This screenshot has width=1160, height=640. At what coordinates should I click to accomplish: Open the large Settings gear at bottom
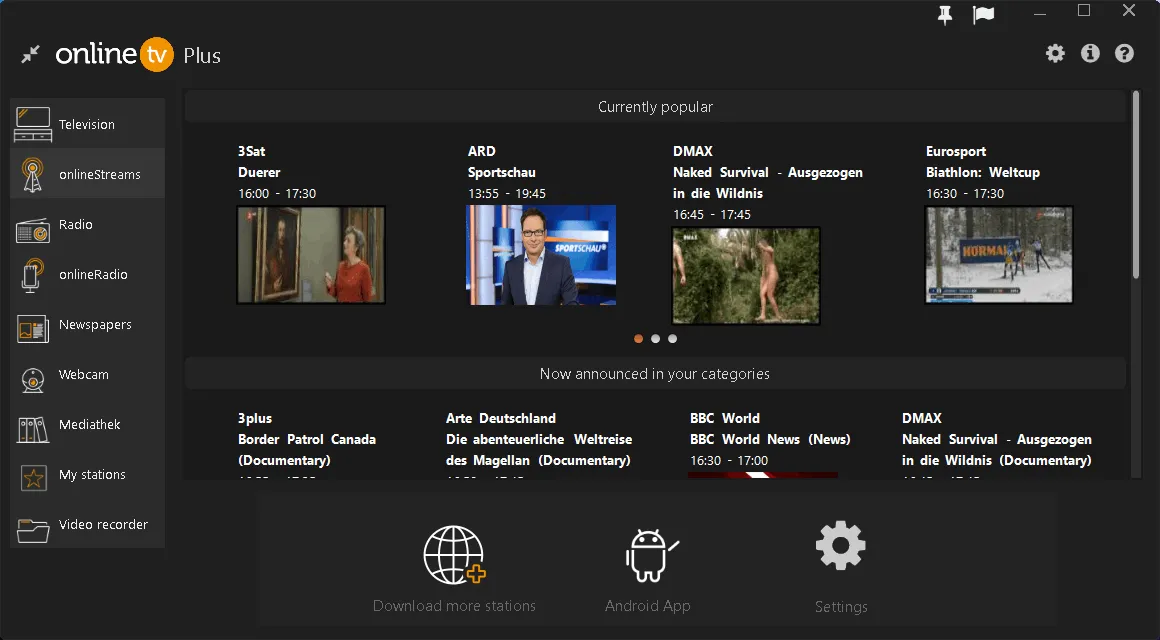point(840,547)
